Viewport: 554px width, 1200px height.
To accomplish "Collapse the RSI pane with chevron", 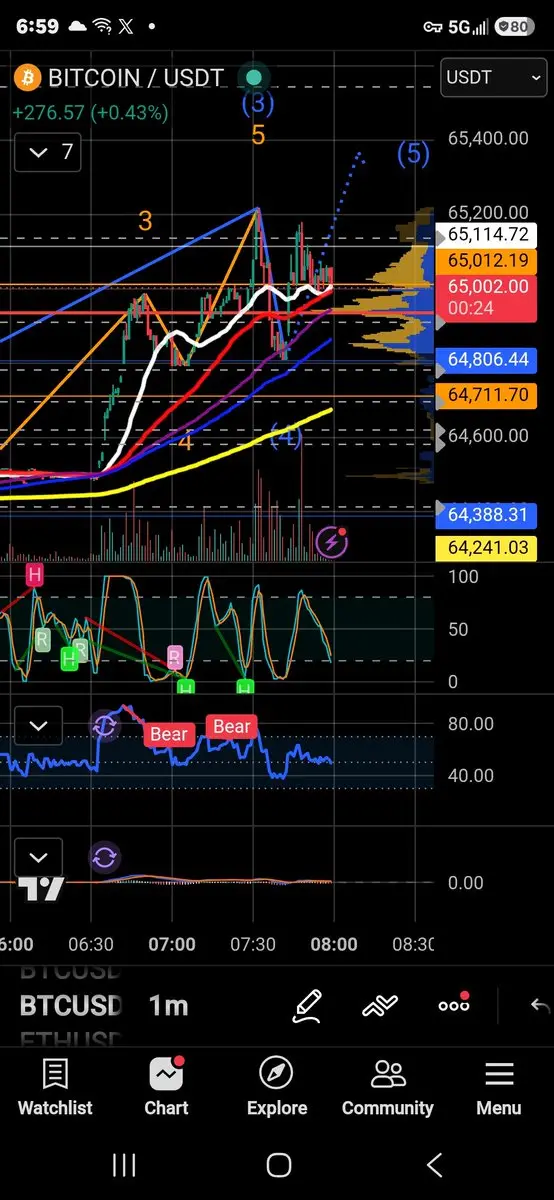I will click(x=38, y=727).
